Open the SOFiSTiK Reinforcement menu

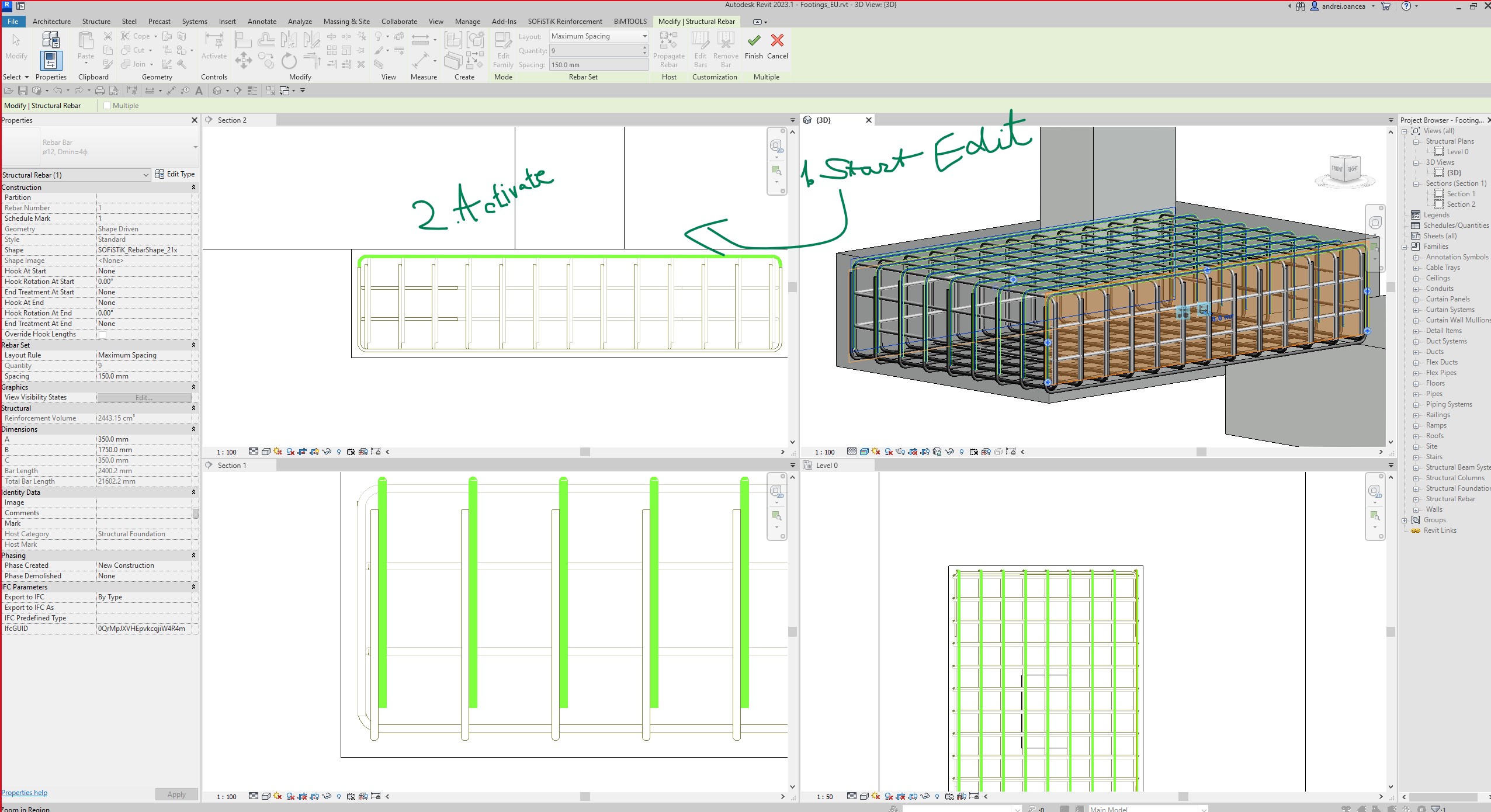565,22
